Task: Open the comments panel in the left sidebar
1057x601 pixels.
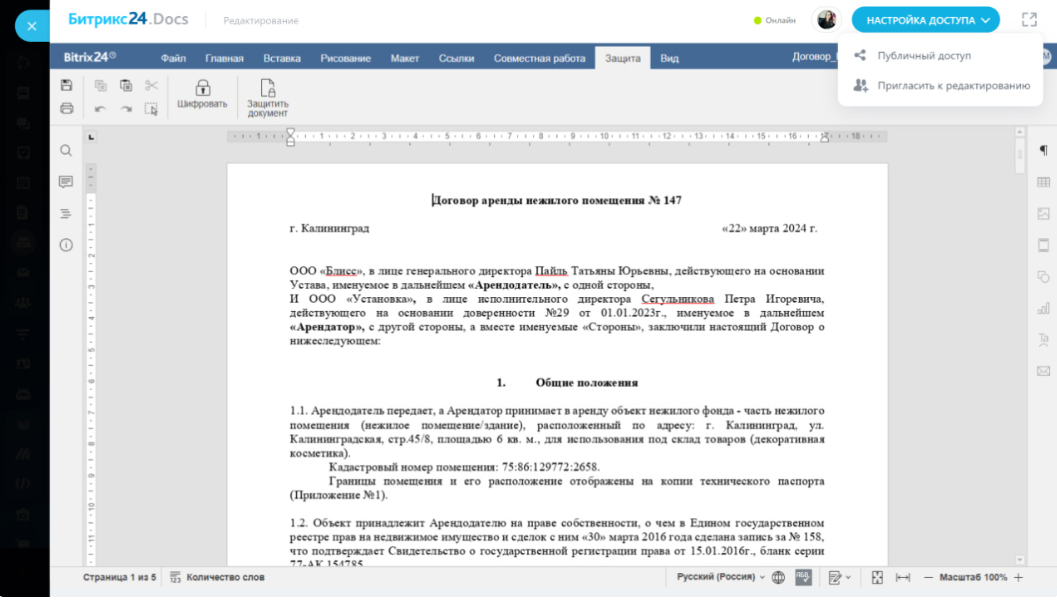Action: (65, 182)
